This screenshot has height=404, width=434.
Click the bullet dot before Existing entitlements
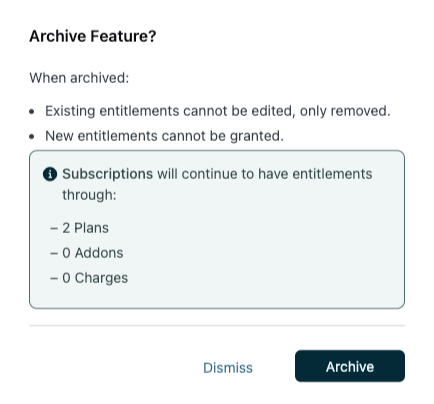click(x=32, y=112)
